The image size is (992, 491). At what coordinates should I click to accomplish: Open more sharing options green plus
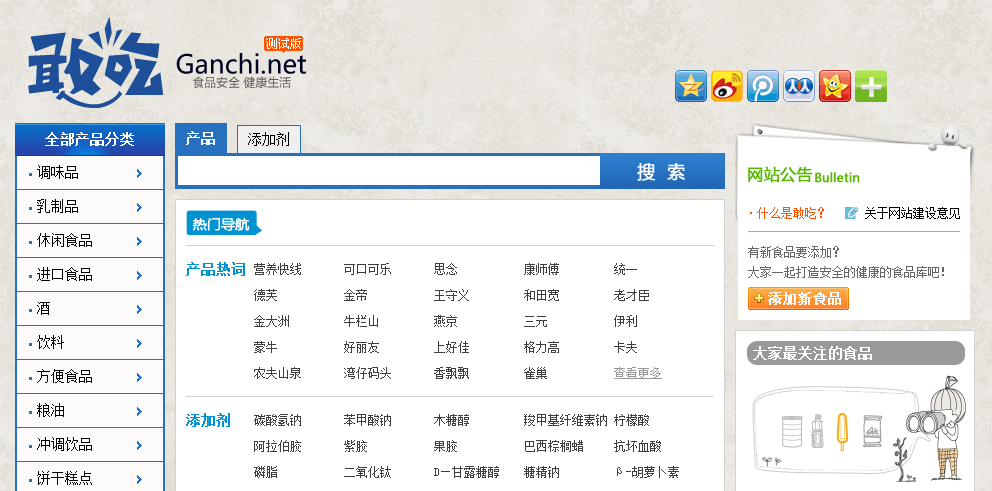tap(871, 86)
